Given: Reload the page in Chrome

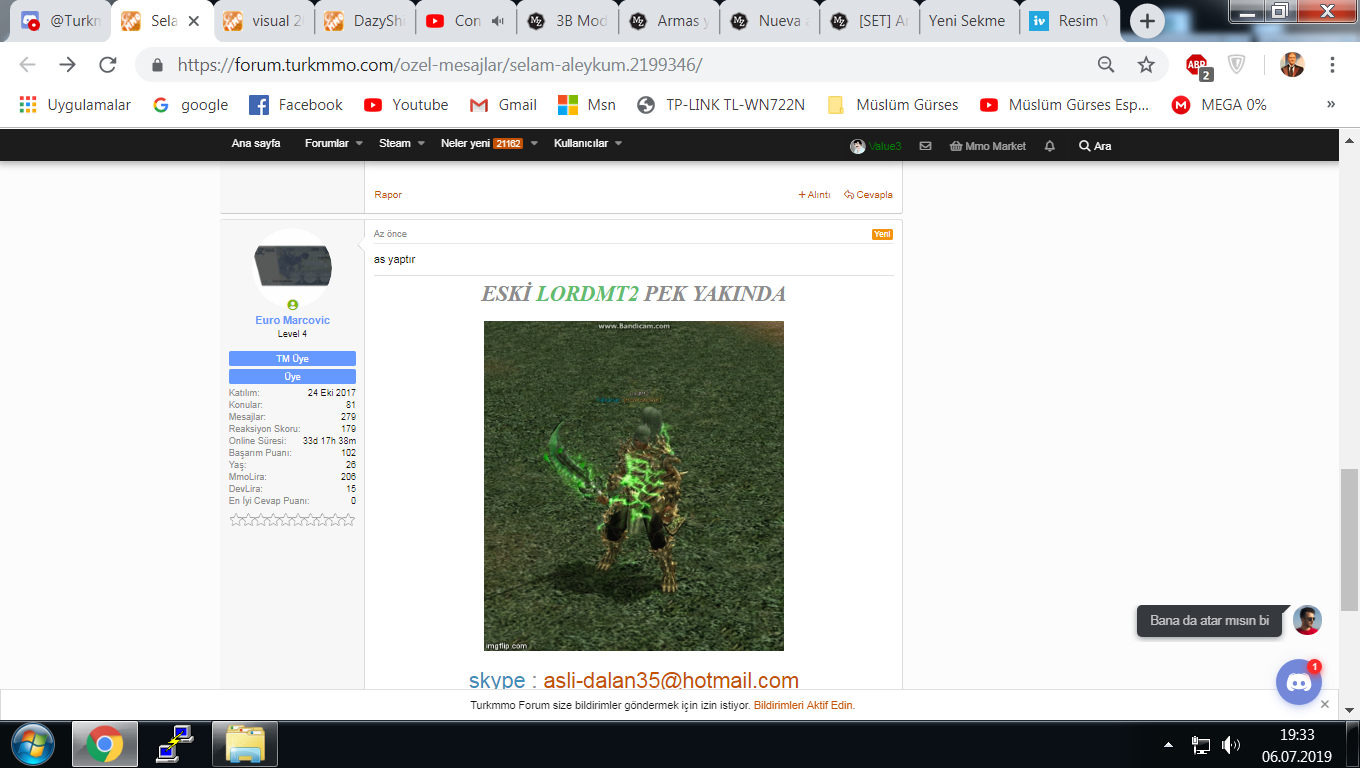Looking at the screenshot, I should (107, 65).
